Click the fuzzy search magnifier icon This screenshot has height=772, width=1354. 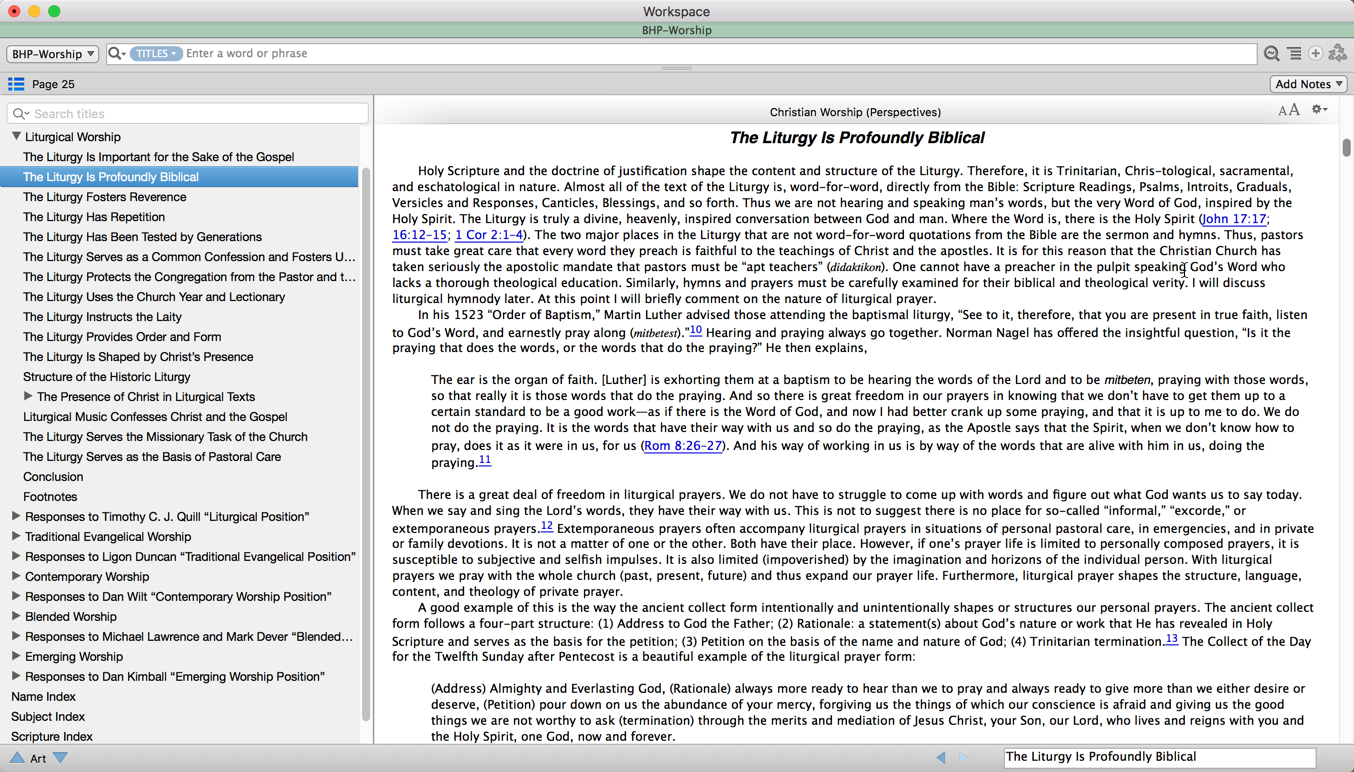click(1271, 54)
